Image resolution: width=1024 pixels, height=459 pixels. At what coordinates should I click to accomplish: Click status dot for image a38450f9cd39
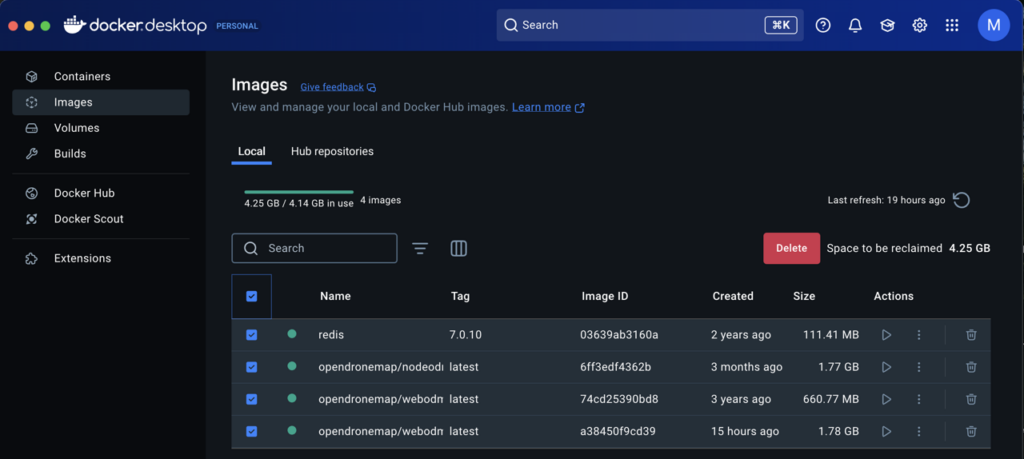coord(292,430)
